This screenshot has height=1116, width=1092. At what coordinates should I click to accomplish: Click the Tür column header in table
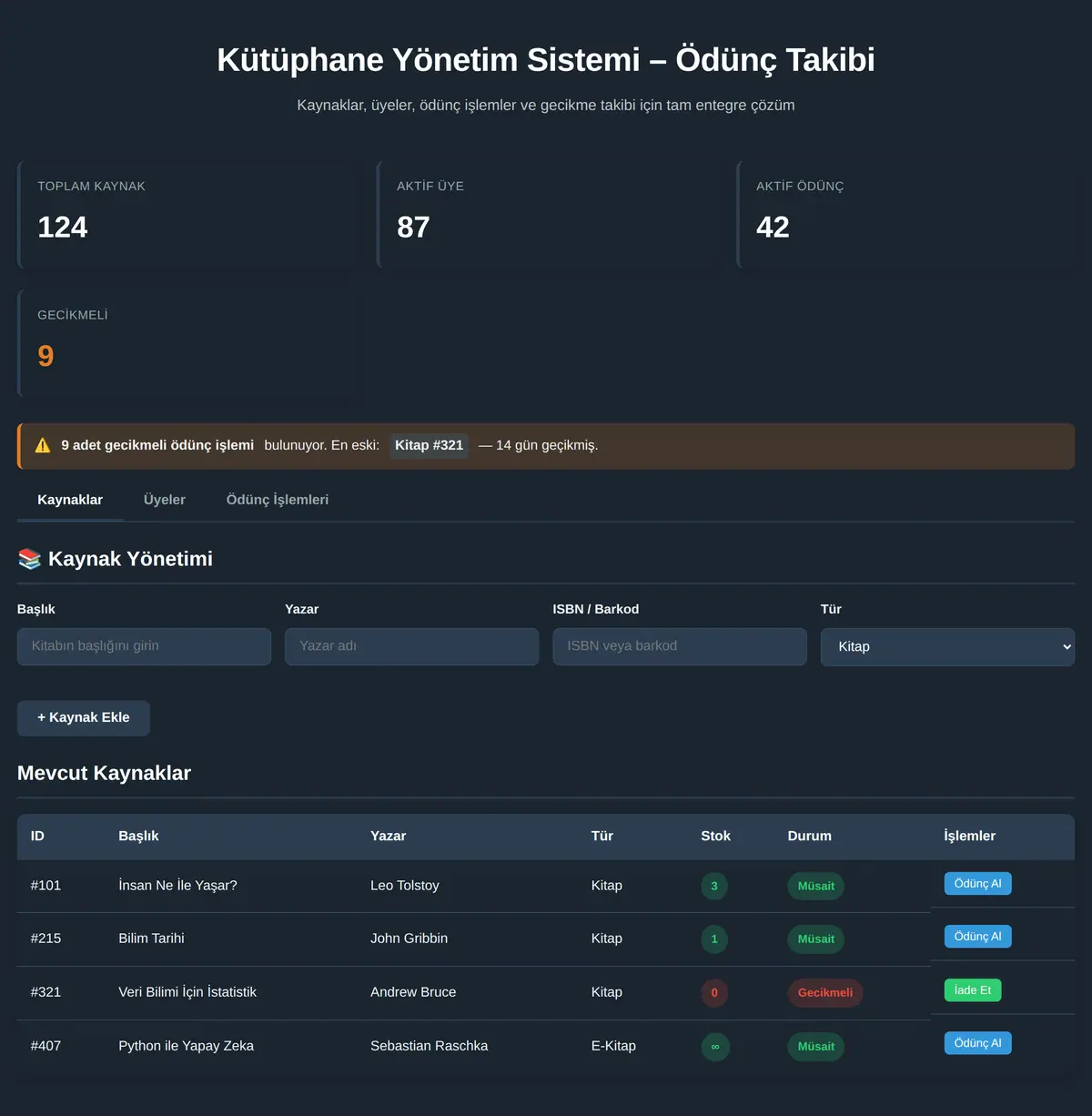pos(602,836)
